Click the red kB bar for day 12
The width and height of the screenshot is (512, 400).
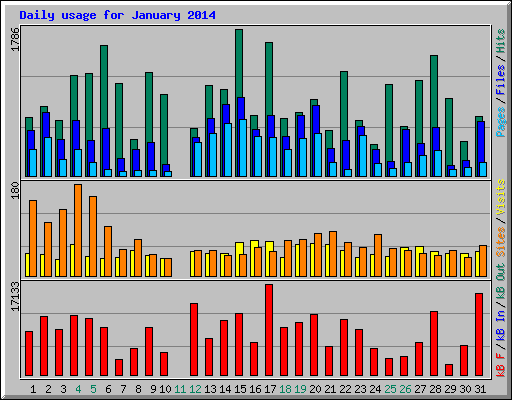tap(194, 340)
